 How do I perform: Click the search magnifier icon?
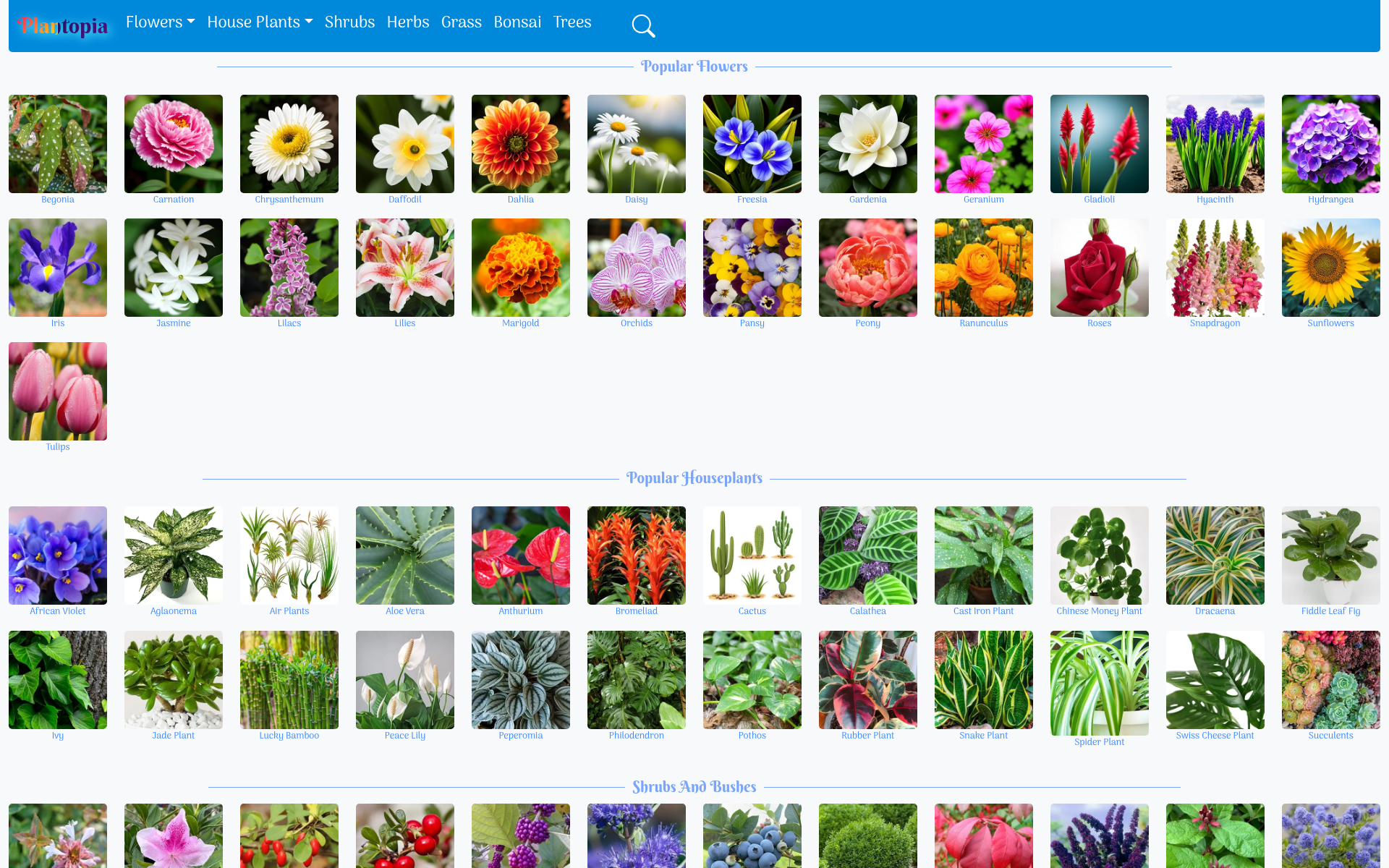(x=643, y=26)
